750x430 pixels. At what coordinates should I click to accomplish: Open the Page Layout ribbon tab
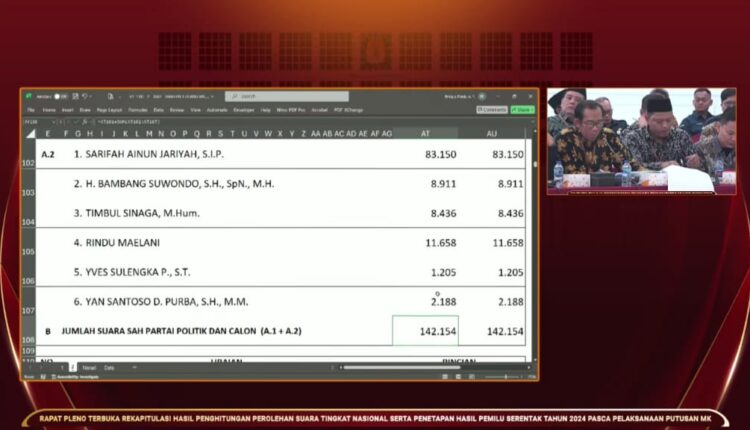click(x=109, y=109)
